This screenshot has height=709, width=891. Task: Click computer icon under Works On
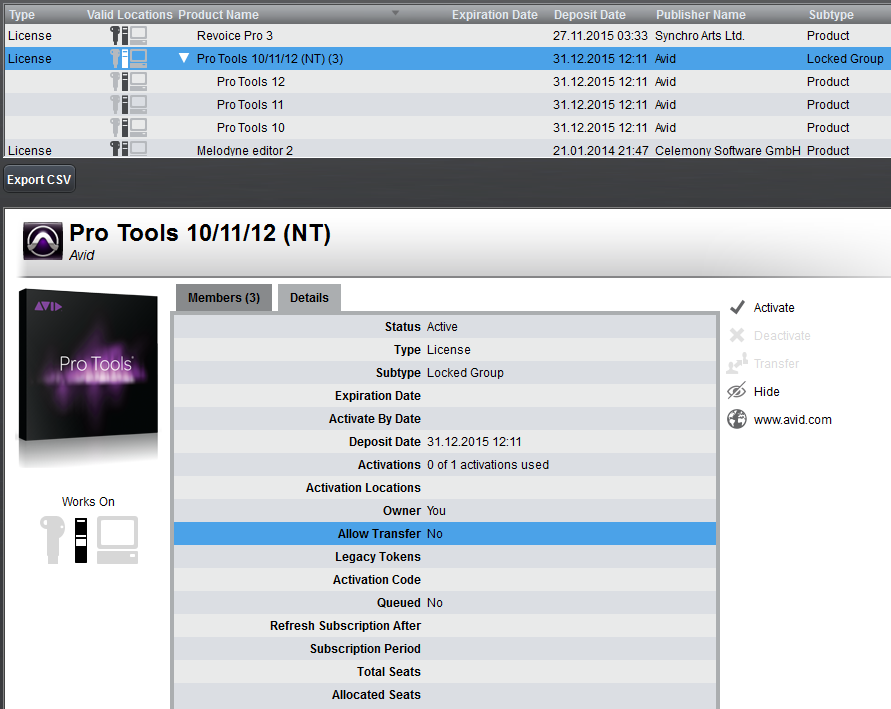(117, 540)
